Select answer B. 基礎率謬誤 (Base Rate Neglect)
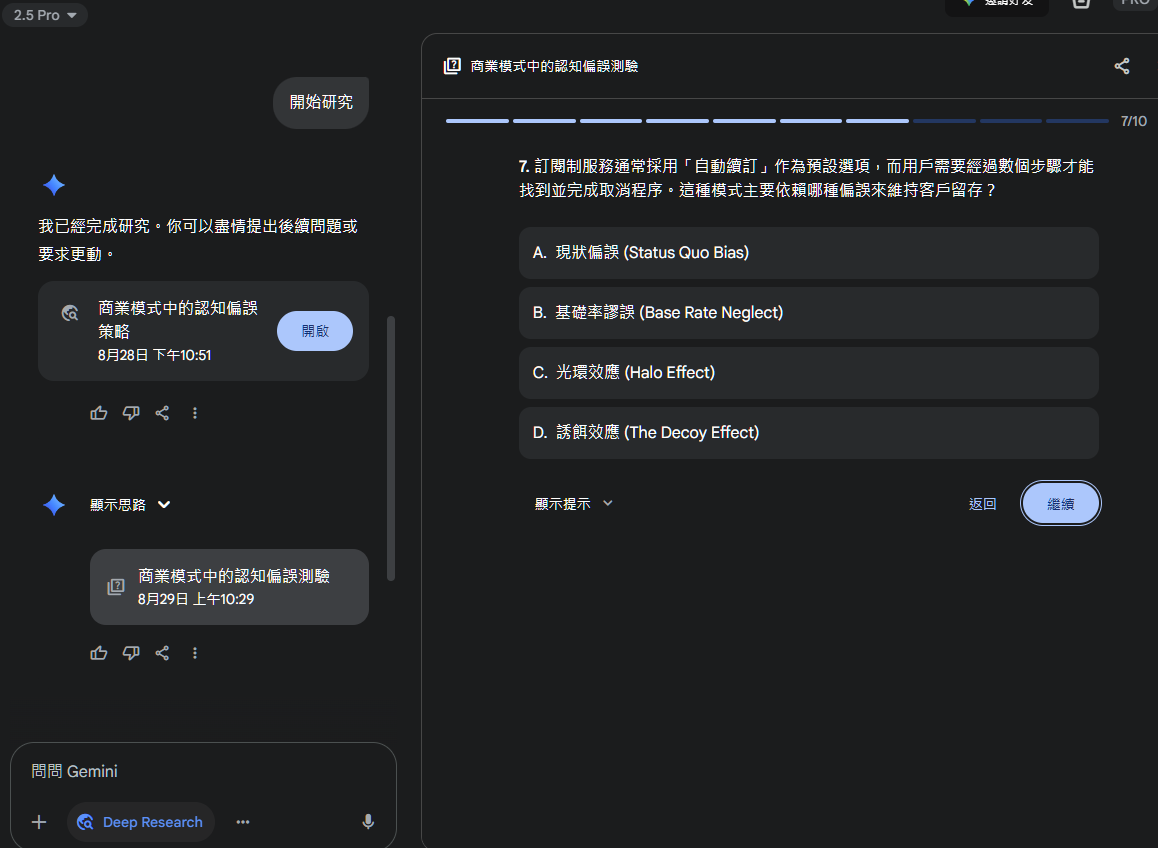The width and height of the screenshot is (1158, 848). (808, 313)
